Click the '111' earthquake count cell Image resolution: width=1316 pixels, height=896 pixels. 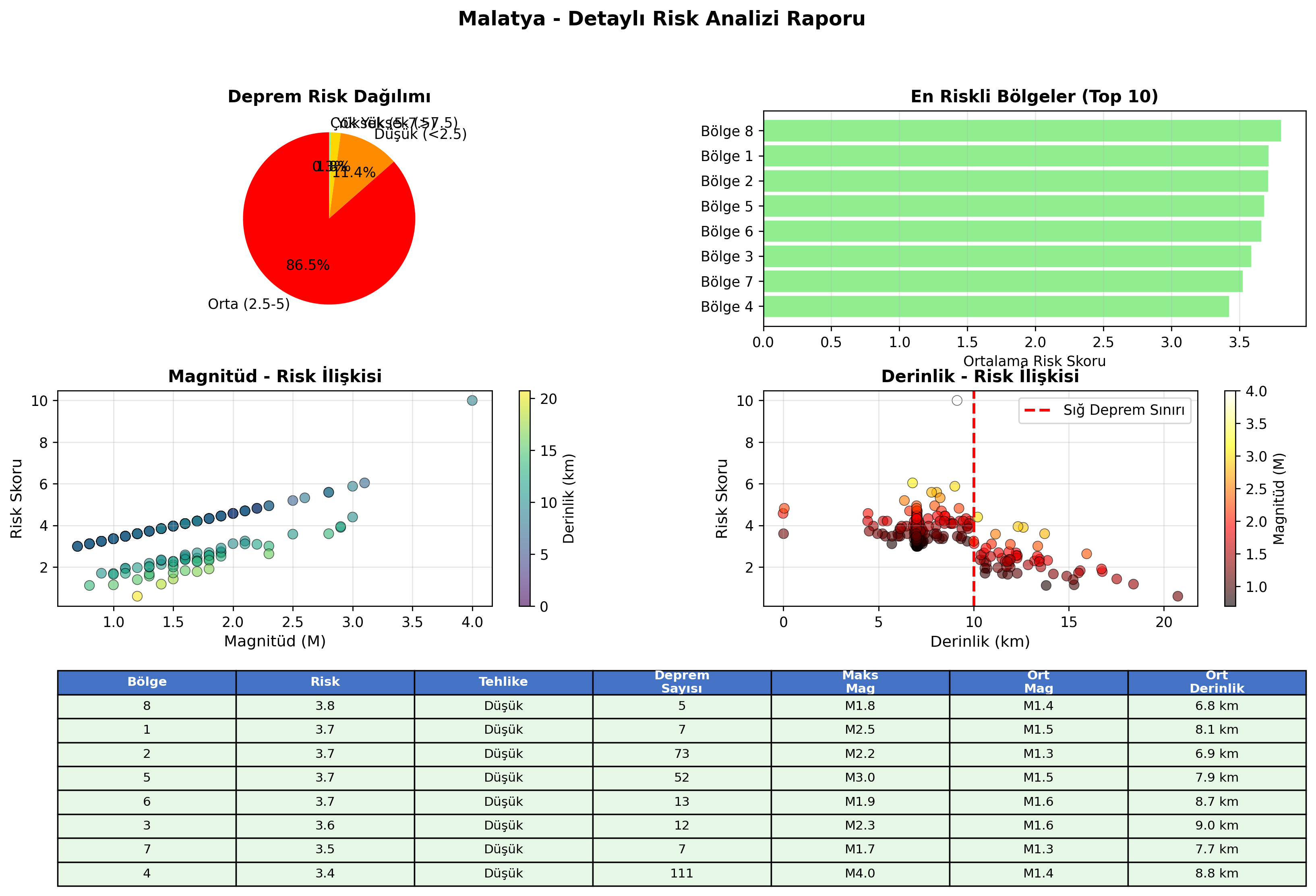pyautogui.click(x=682, y=874)
